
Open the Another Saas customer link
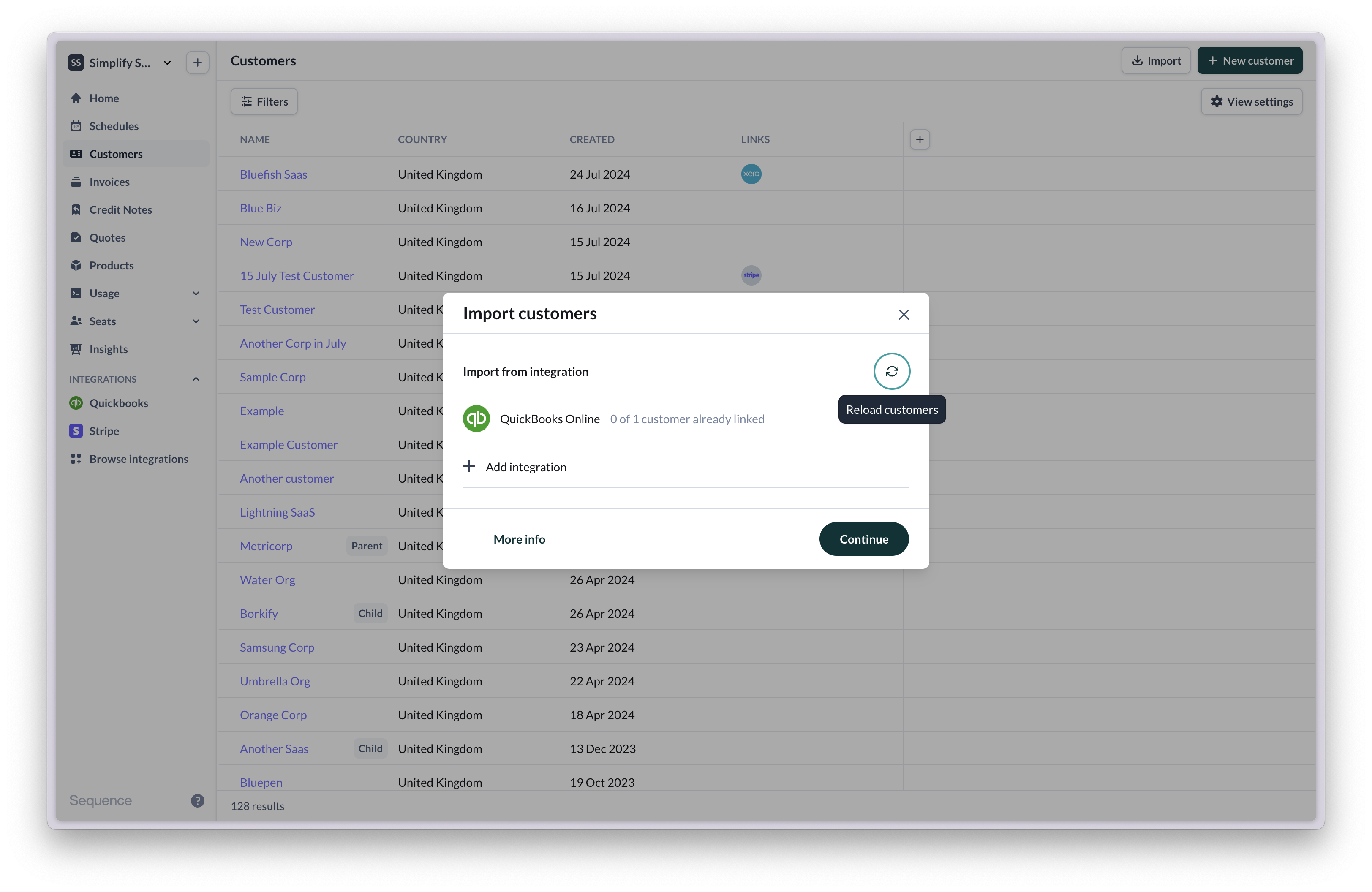(x=274, y=748)
